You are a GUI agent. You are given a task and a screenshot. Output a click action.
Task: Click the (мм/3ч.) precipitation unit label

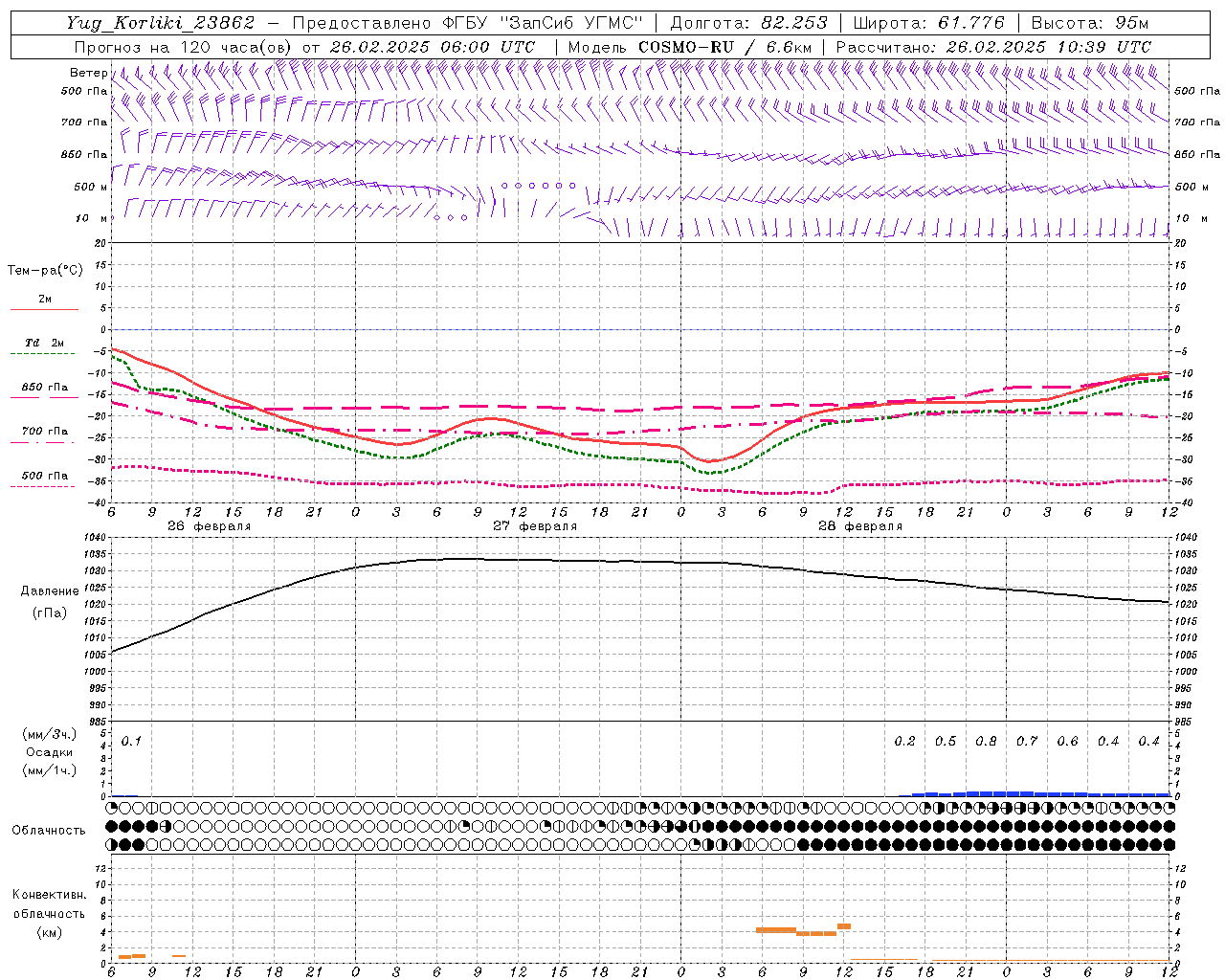50,734
